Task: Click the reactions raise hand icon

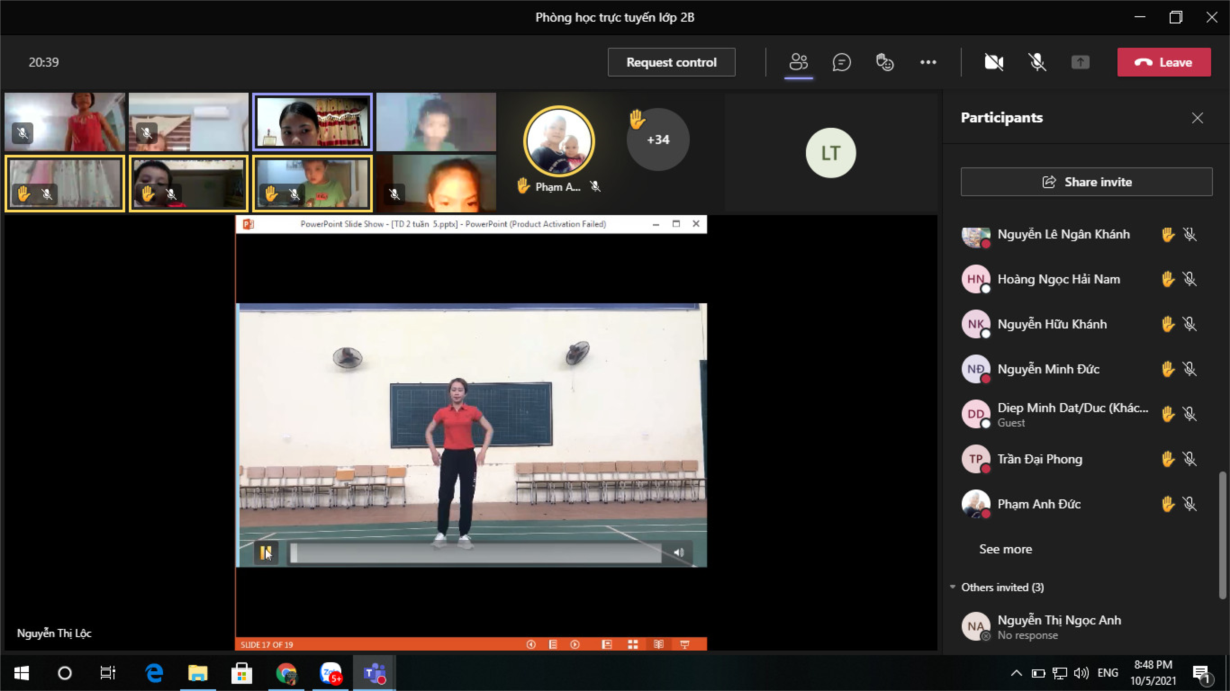Action: point(885,62)
